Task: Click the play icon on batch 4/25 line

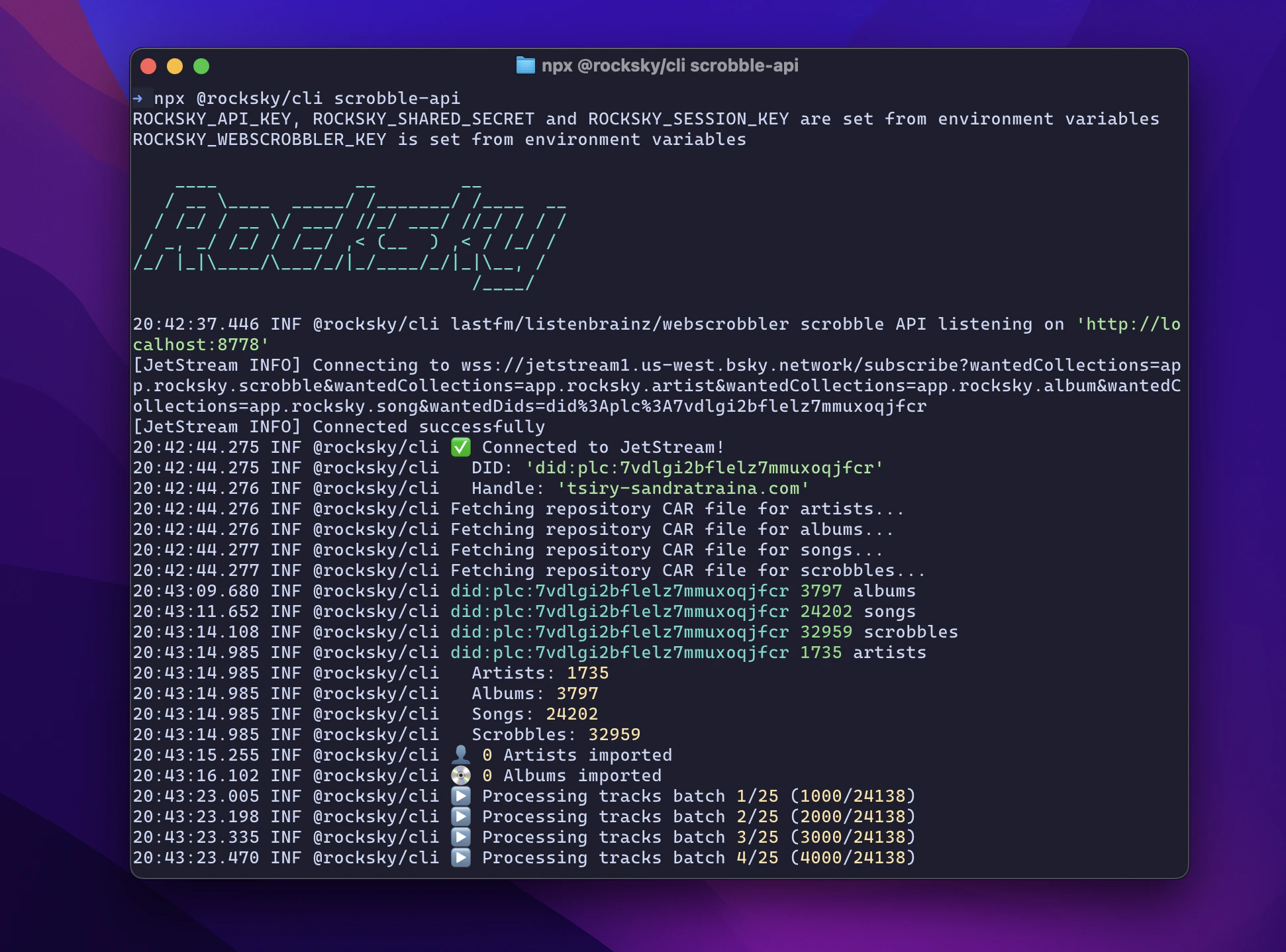Action: [461, 858]
